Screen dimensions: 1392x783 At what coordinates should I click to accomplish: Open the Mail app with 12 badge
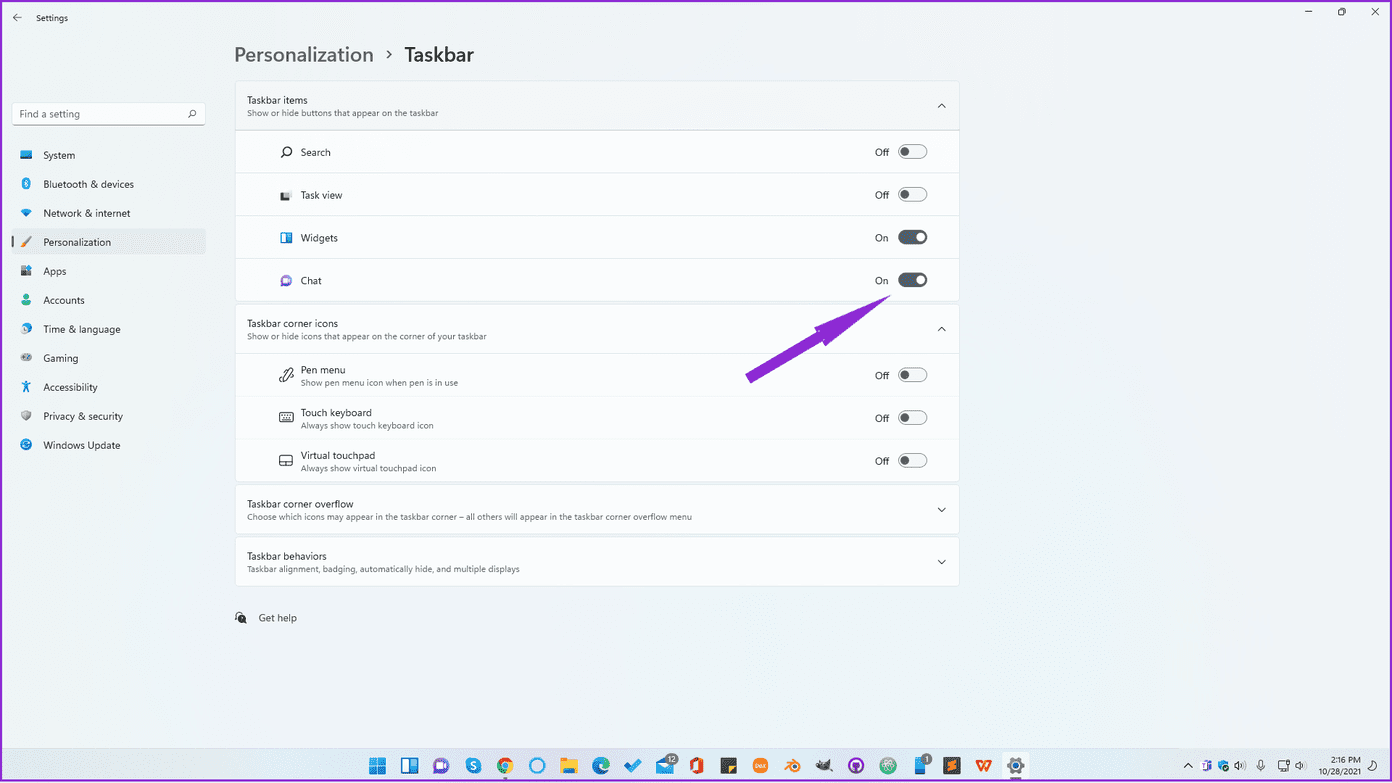pos(666,766)
